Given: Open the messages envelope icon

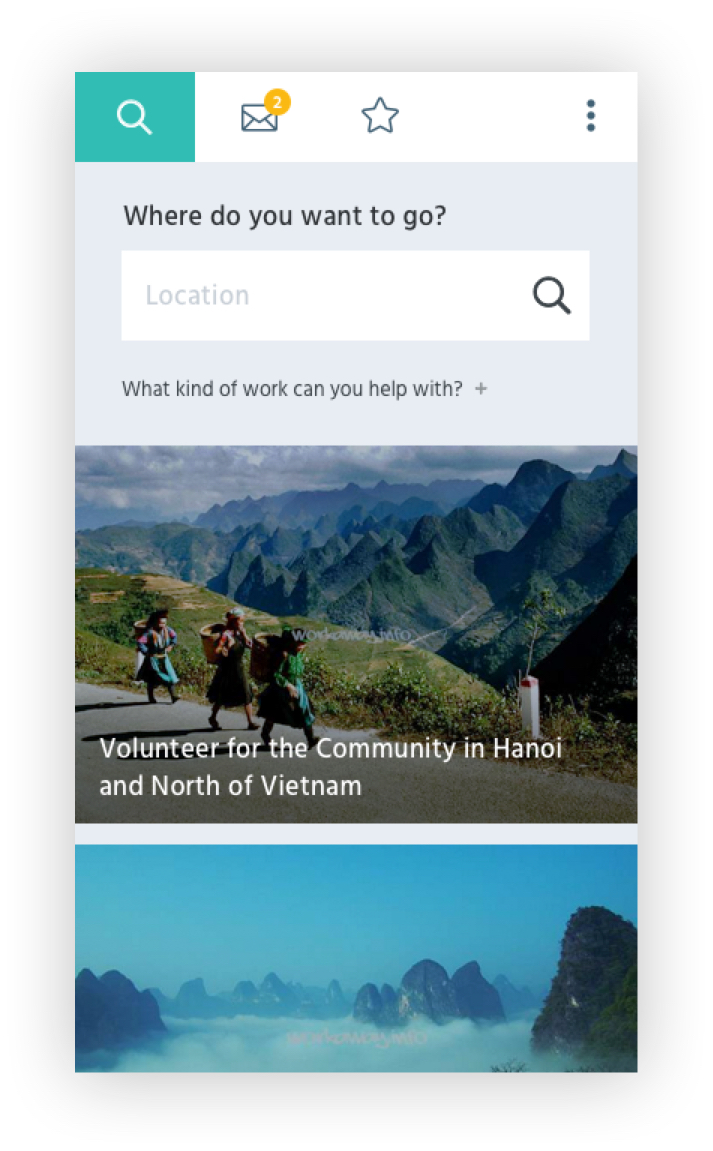Looking at the screenshot, I should (259, 117).
